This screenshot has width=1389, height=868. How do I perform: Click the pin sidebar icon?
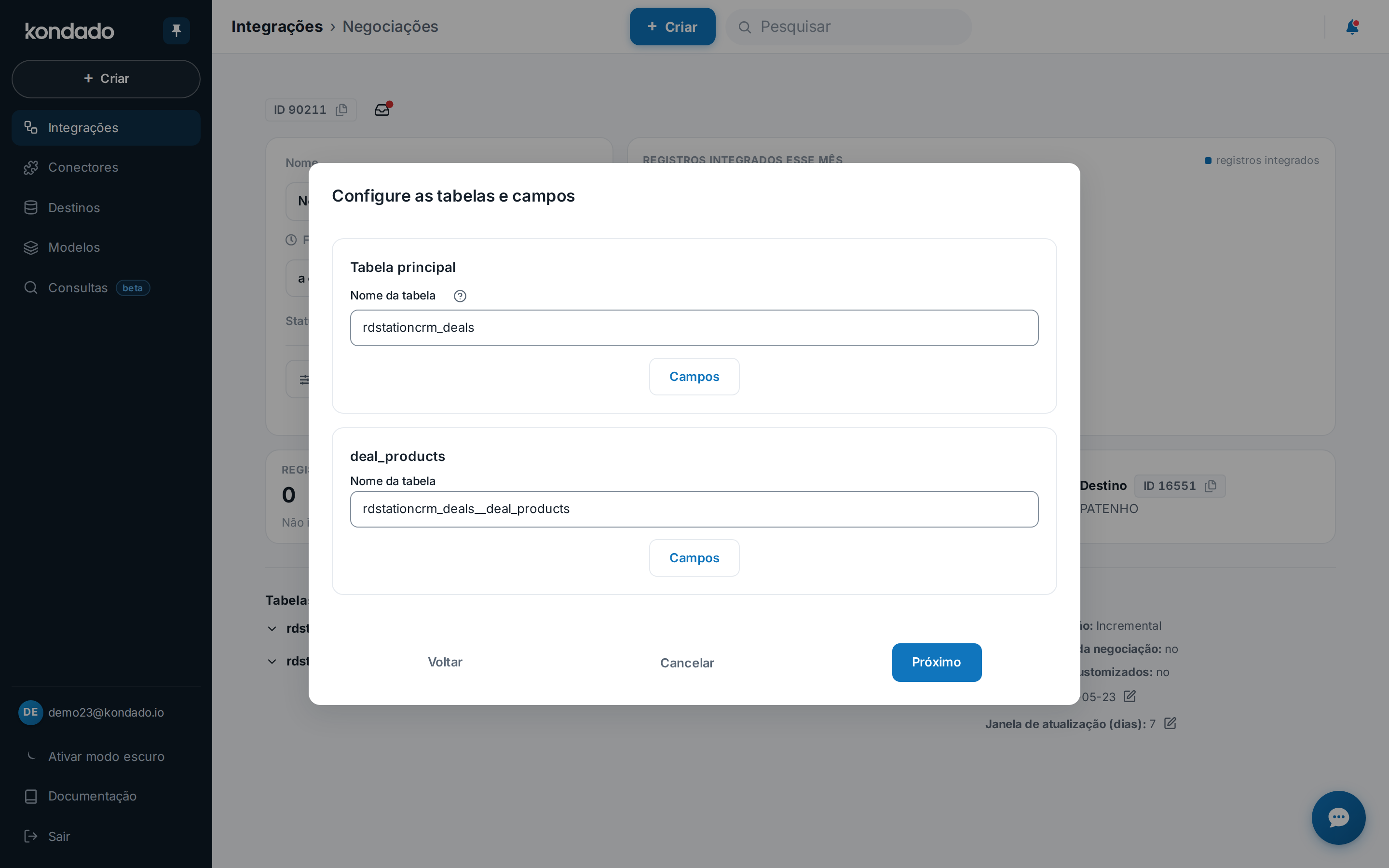pos(176,30)
